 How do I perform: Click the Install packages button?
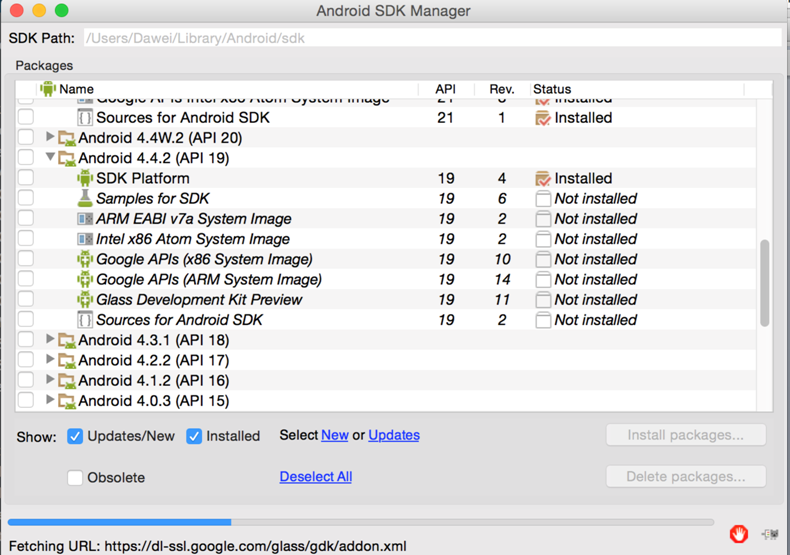[x=686, y=435]
